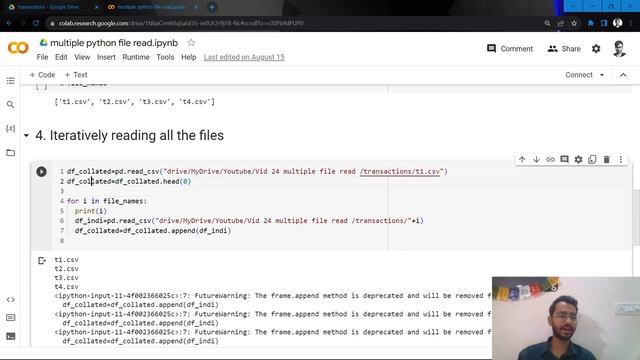
Task: Click browser back arrow
Action: point(9,23)
